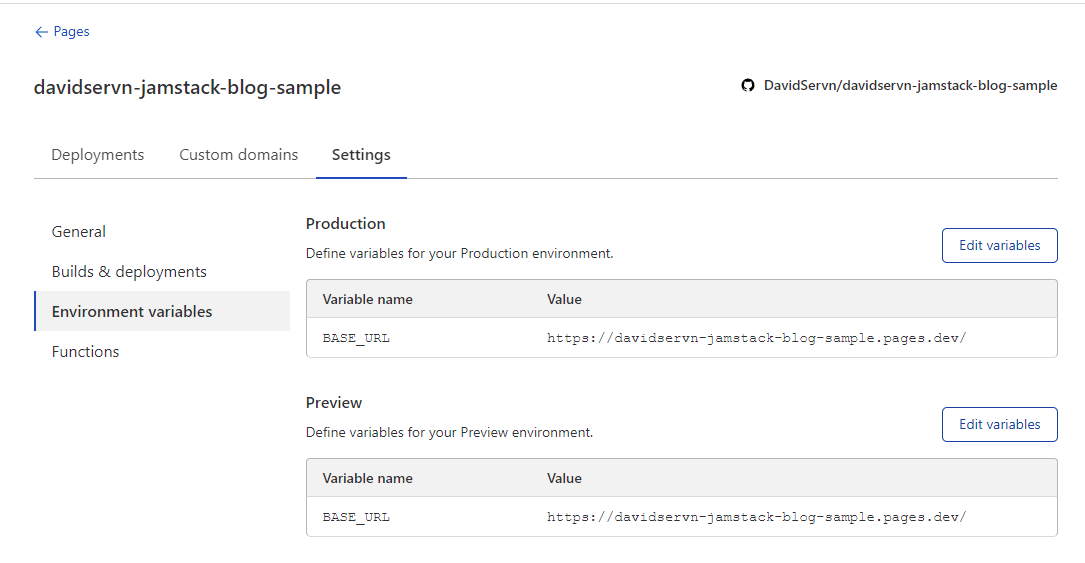Click Variable name header in Production table

[367, 299]
